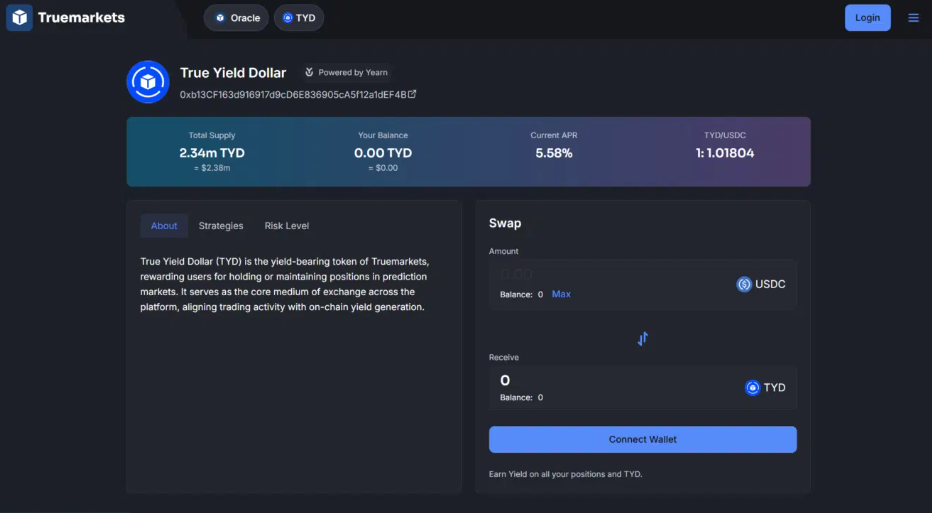Click the USDC coin icon
Image resolution: width=932 pixels, height=513 pixels.
tap(744, 284)
